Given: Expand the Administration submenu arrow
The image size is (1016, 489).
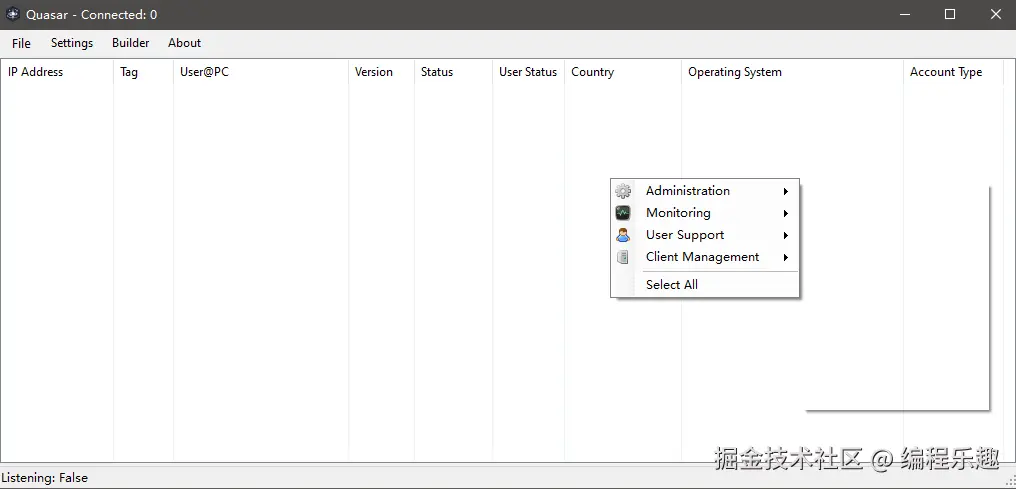Looking at the screenshot, I should point(785,191).
